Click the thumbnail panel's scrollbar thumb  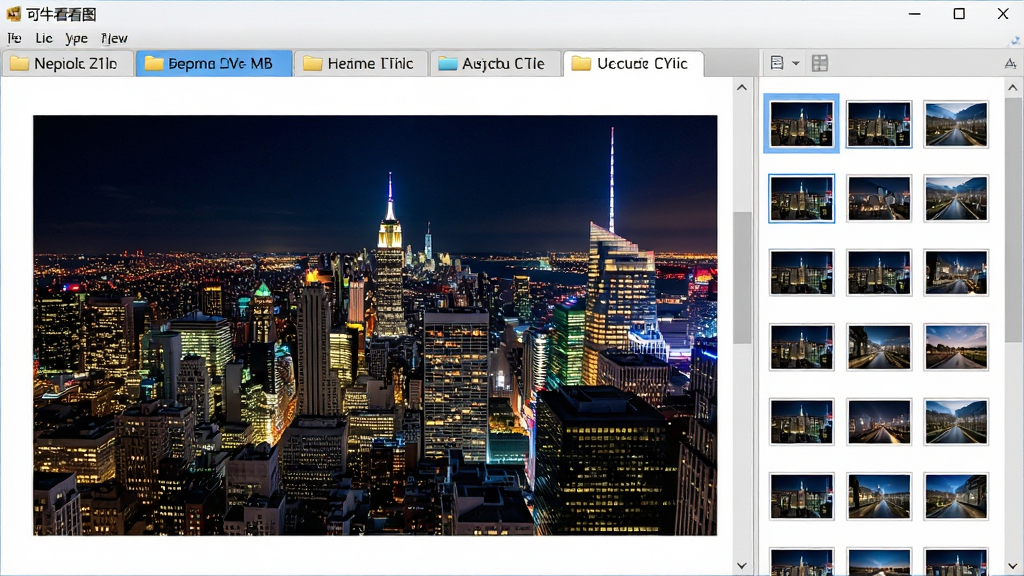coord(1013,219)
